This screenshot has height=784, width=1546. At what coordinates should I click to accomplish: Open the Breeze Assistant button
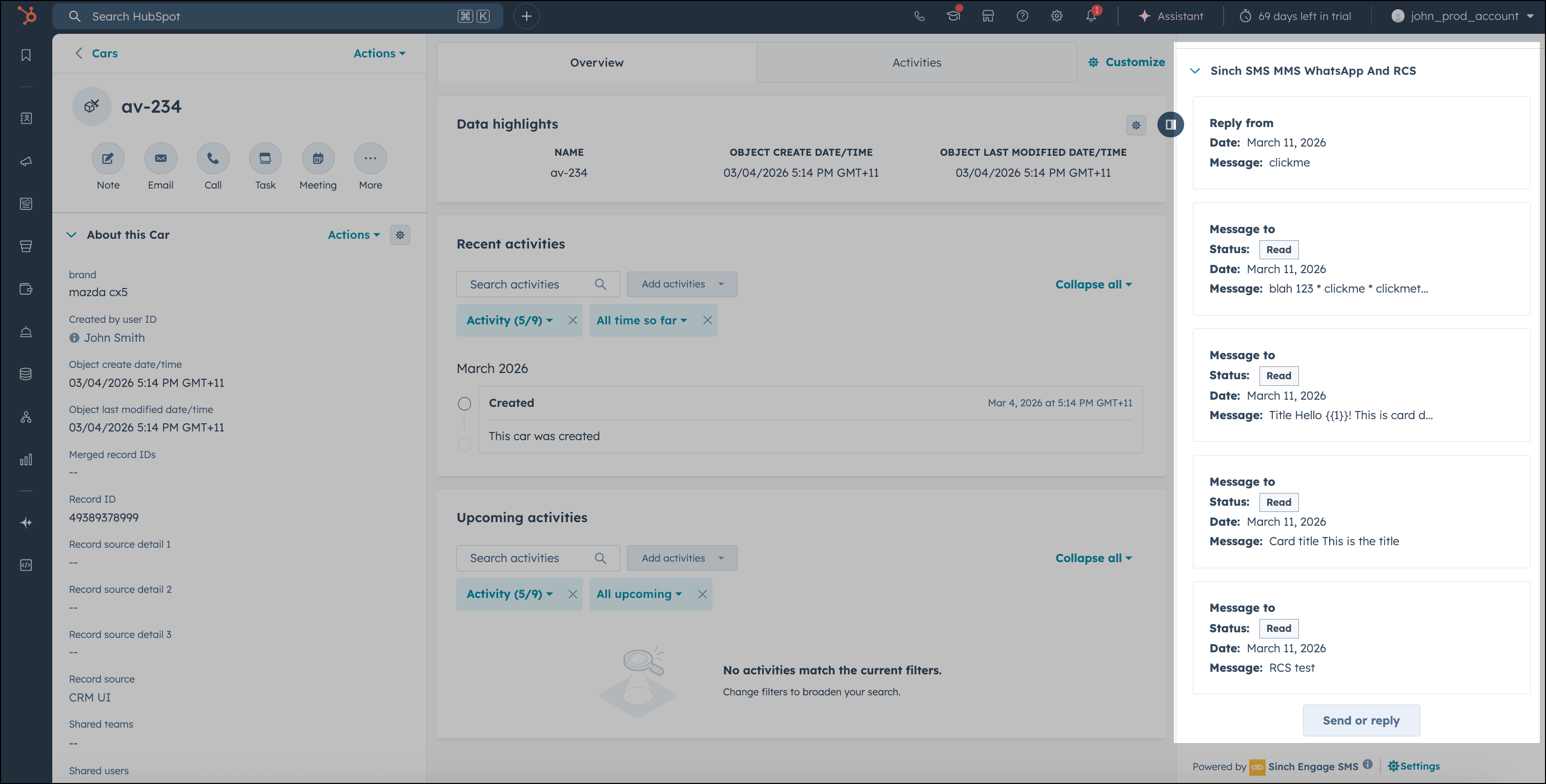pos(1170,16)
